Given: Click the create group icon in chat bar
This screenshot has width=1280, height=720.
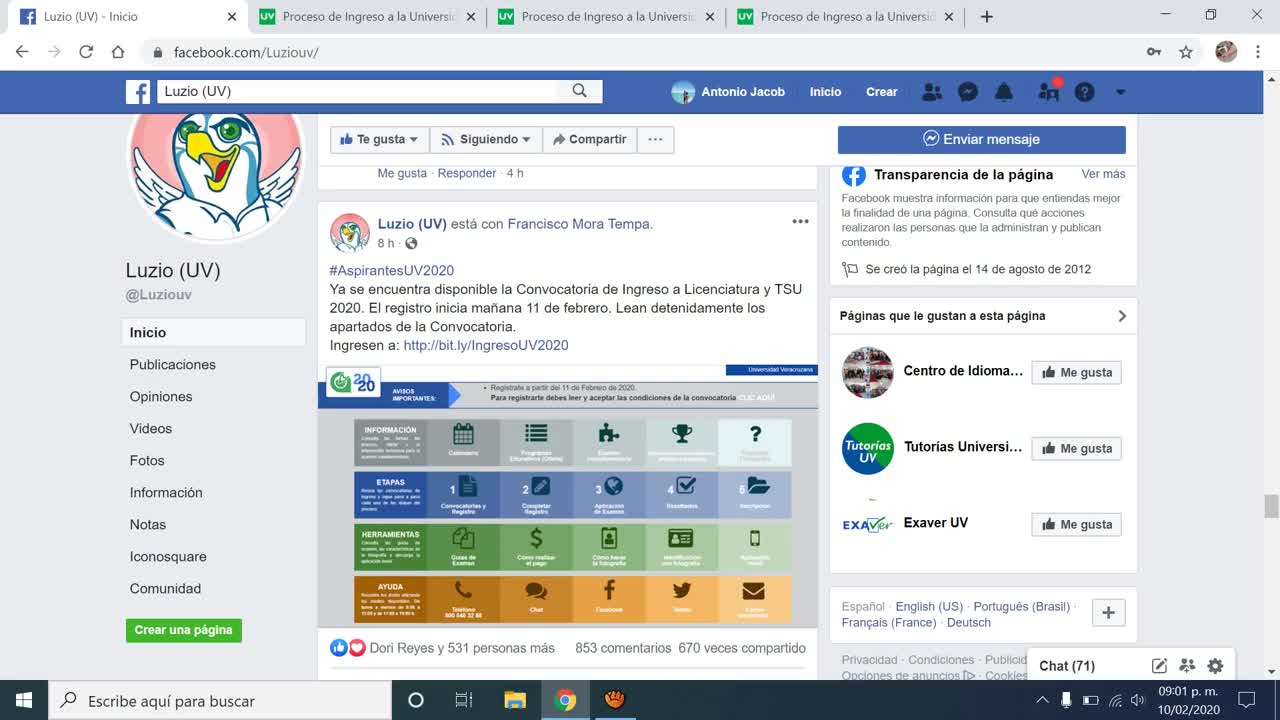Looking at the screenshot, I should tap(1187, 666).
